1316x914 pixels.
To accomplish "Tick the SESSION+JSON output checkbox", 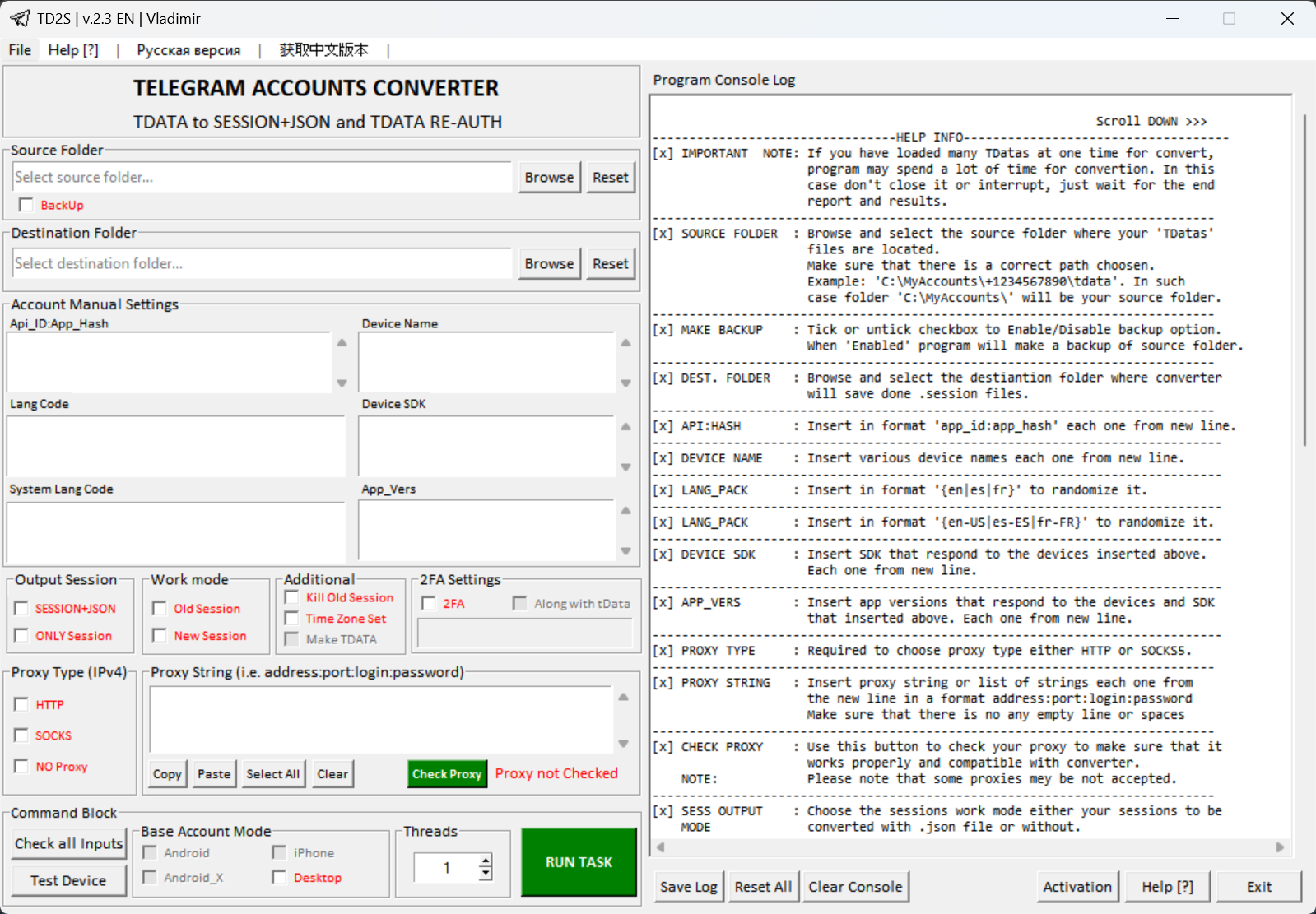I will pyautogui.click(x=21, y=608).
